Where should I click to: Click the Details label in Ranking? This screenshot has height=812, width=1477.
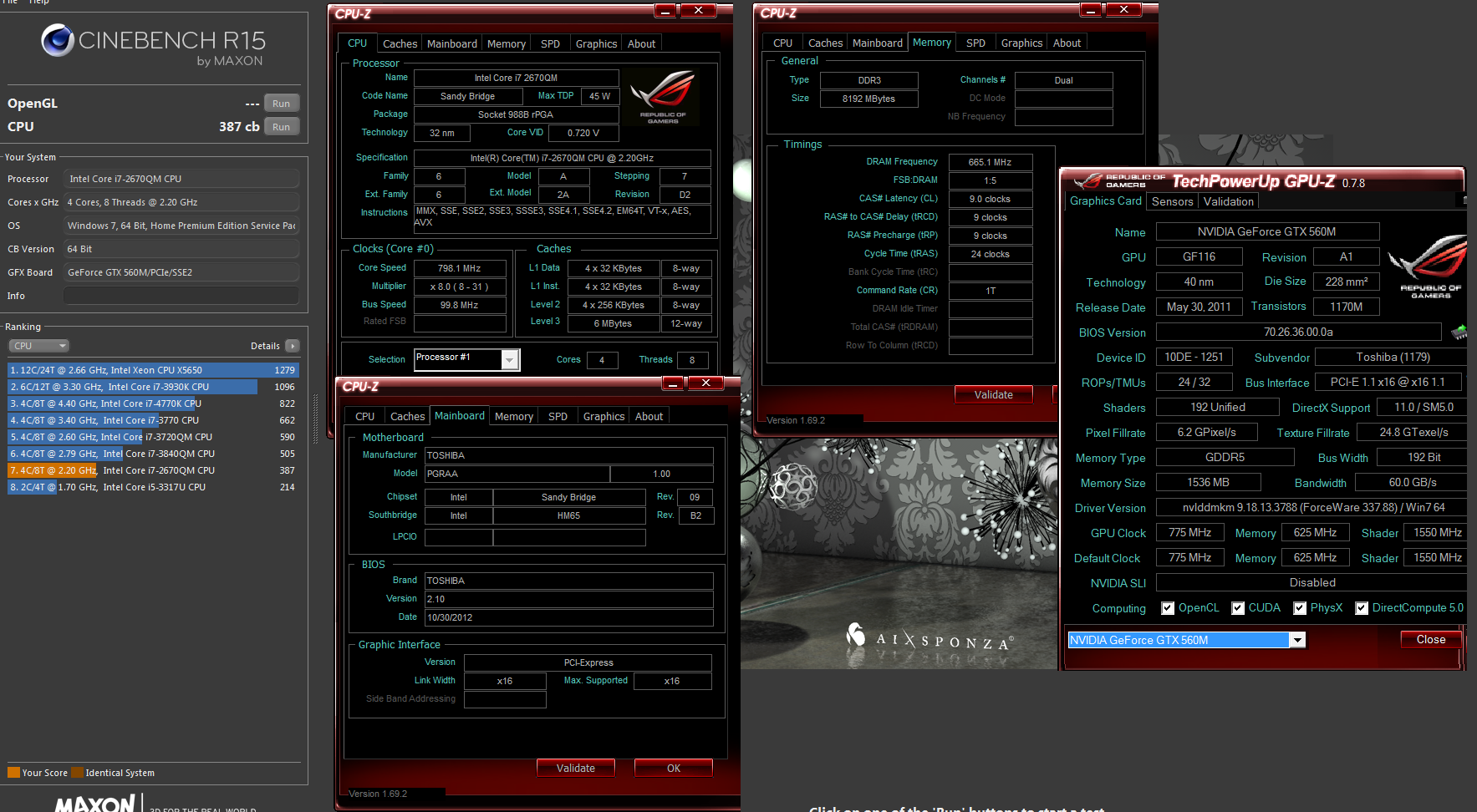pos(265,346)
